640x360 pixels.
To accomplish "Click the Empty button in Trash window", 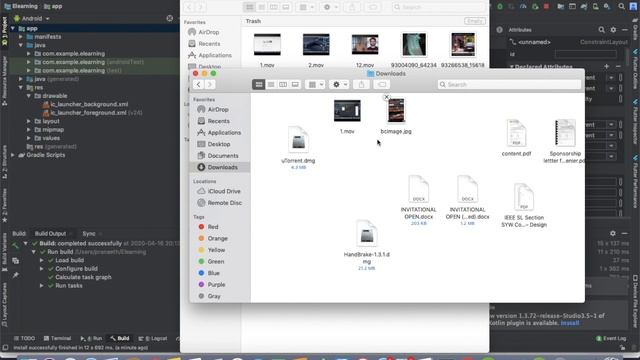I will (475, 21).
